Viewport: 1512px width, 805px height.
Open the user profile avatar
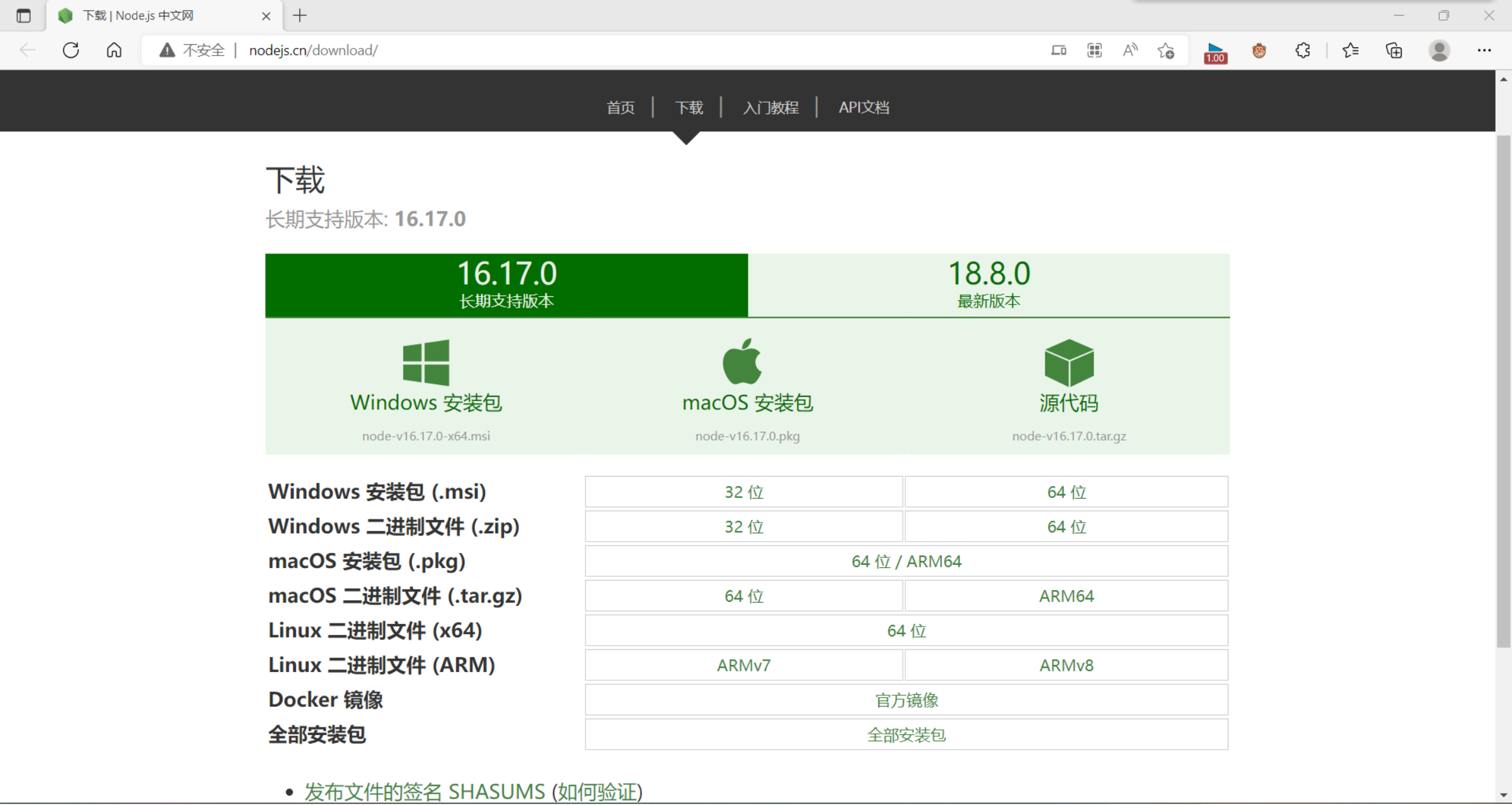pyautogui.click(x=1439, y=50)
